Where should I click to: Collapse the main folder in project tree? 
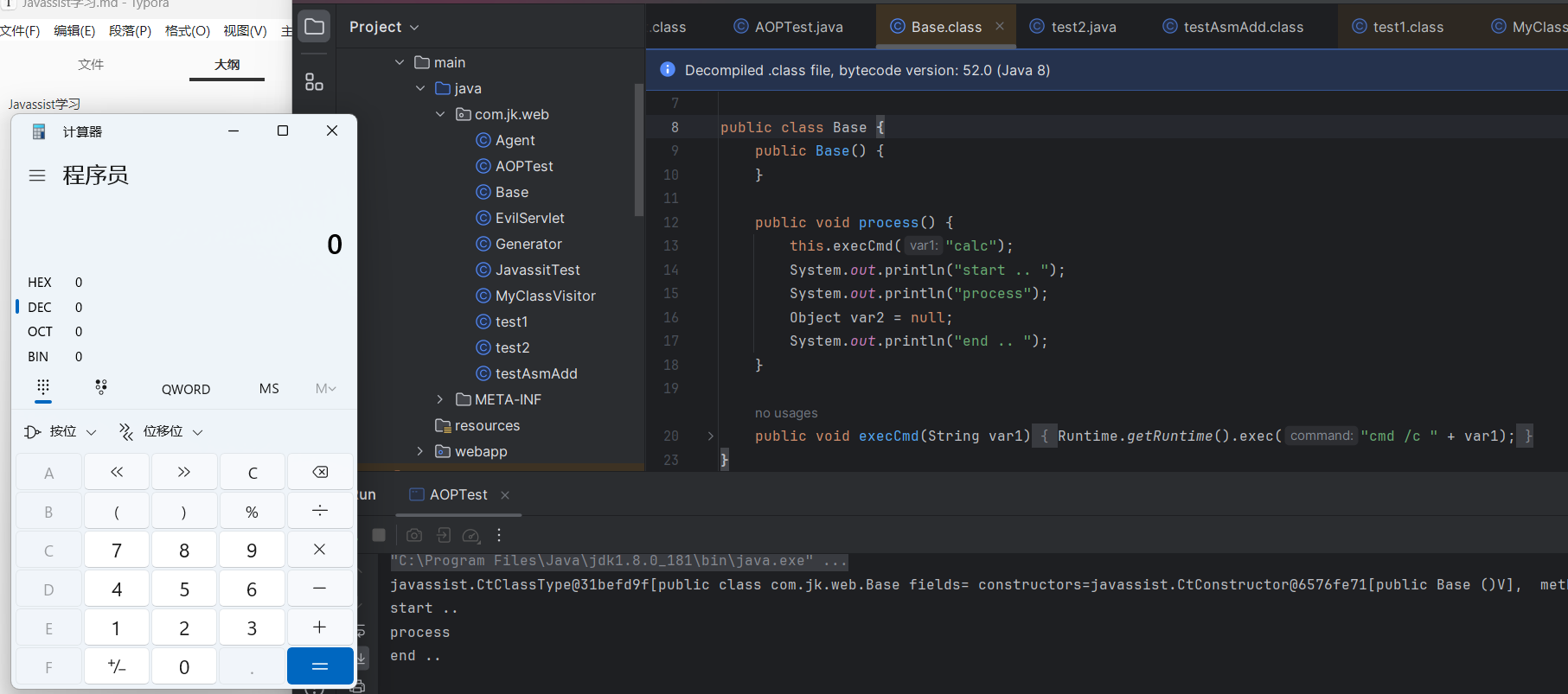click(x=400, y=62)
